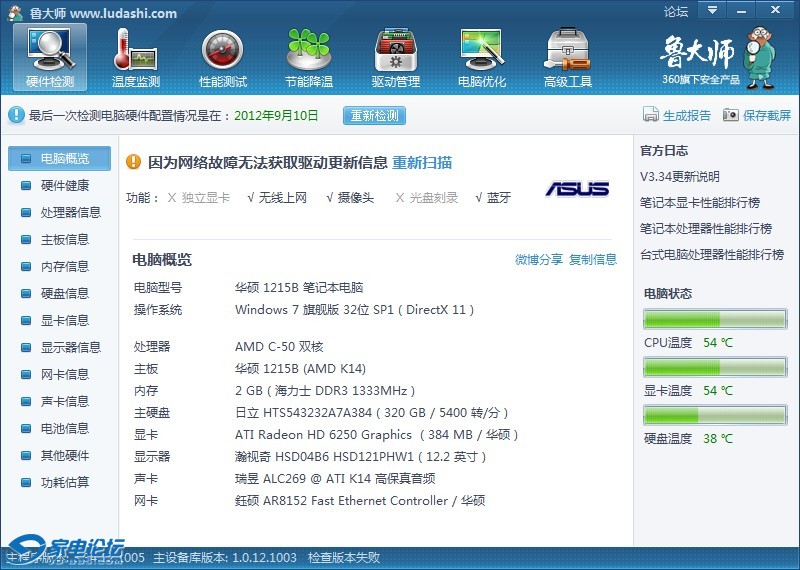
Task: Click the date 2012年9月10日
Action: click(x=276, y=116)
